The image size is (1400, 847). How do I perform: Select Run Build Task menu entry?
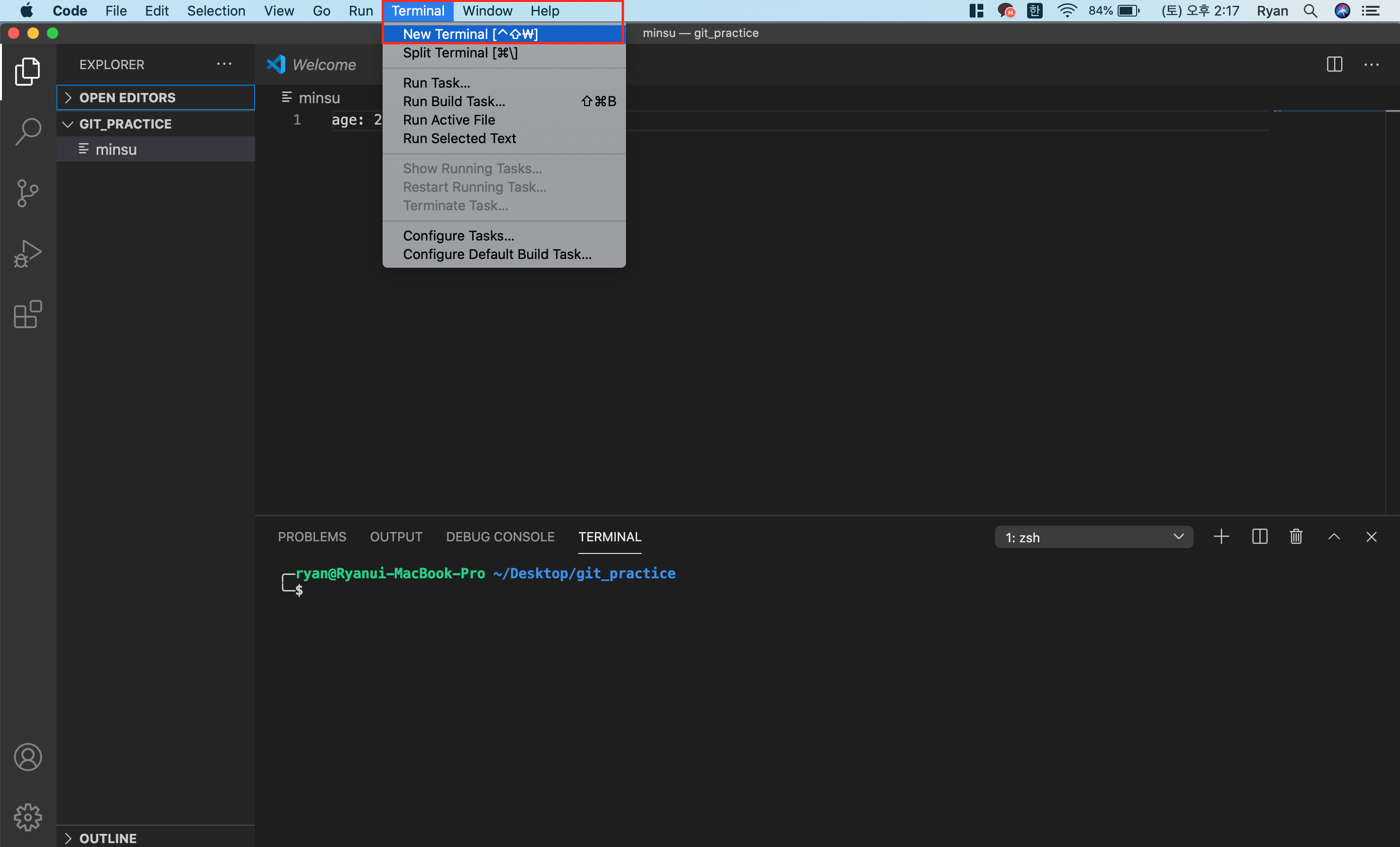pyautogui.click(x=453, y=101)
